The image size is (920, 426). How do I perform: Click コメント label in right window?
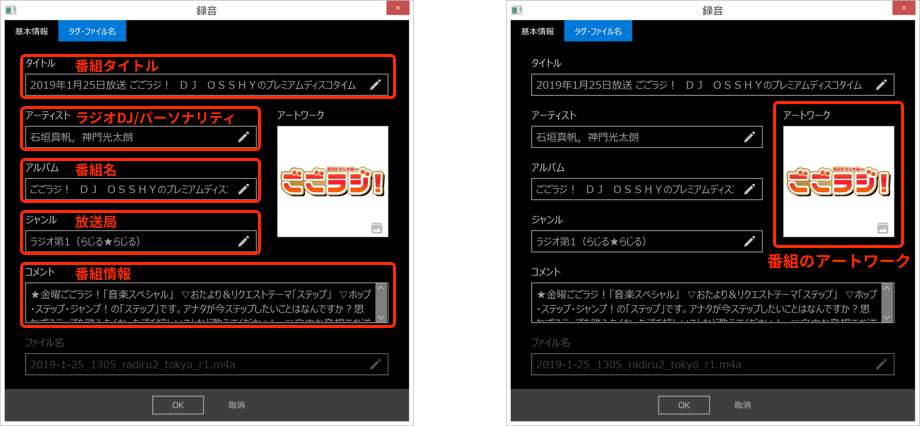tap(546, 272)
